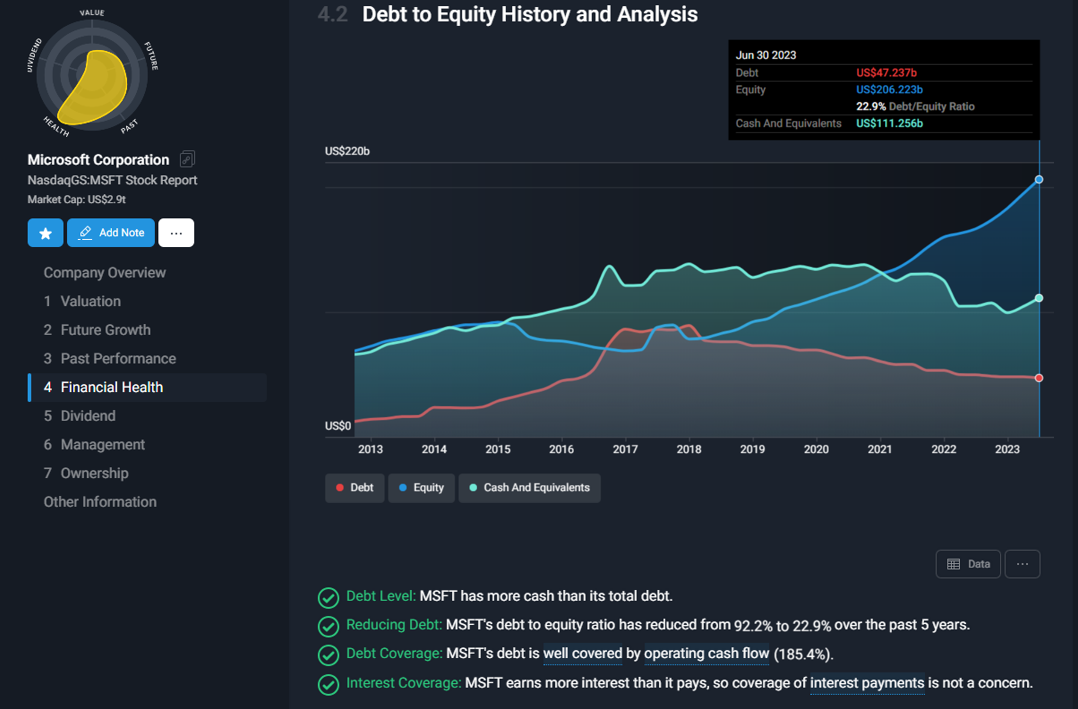Click the 'US$0' axis label
The width and height of the screenshot is (1078, 709).
(x=338, y=426)
